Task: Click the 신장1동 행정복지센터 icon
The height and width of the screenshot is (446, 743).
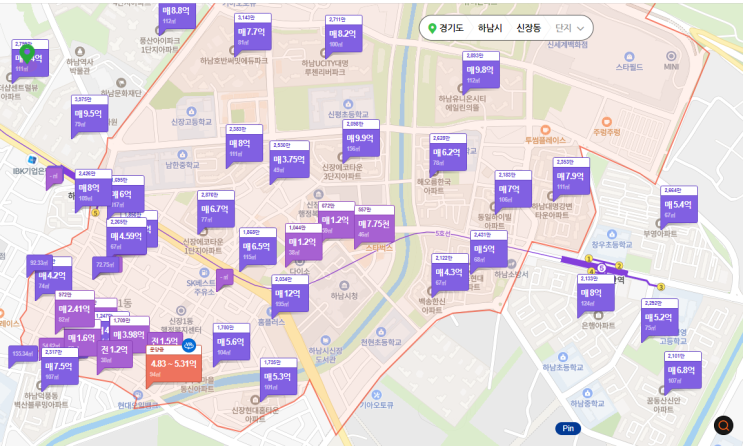Action: 181,311
